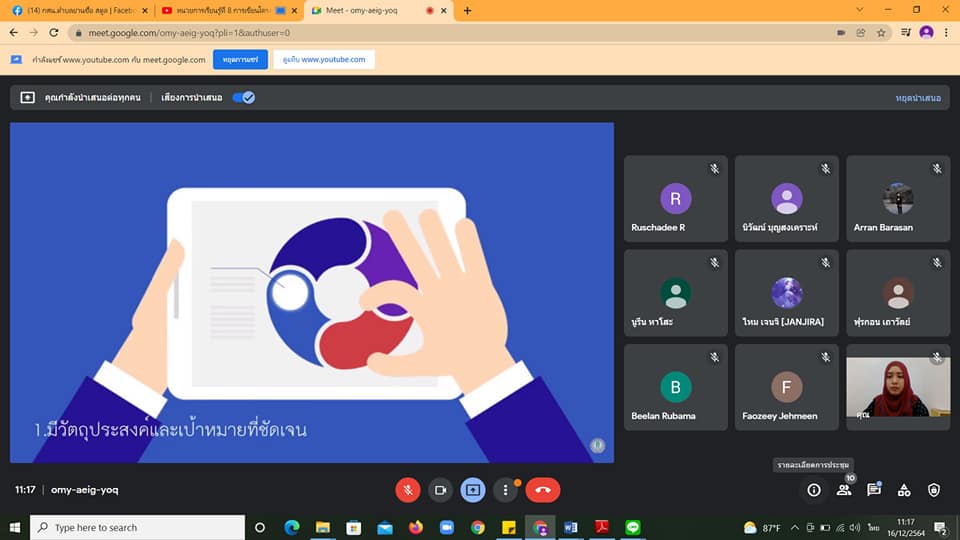
Task: Open the host controls shield icon
Action: (x=934, y=490)
